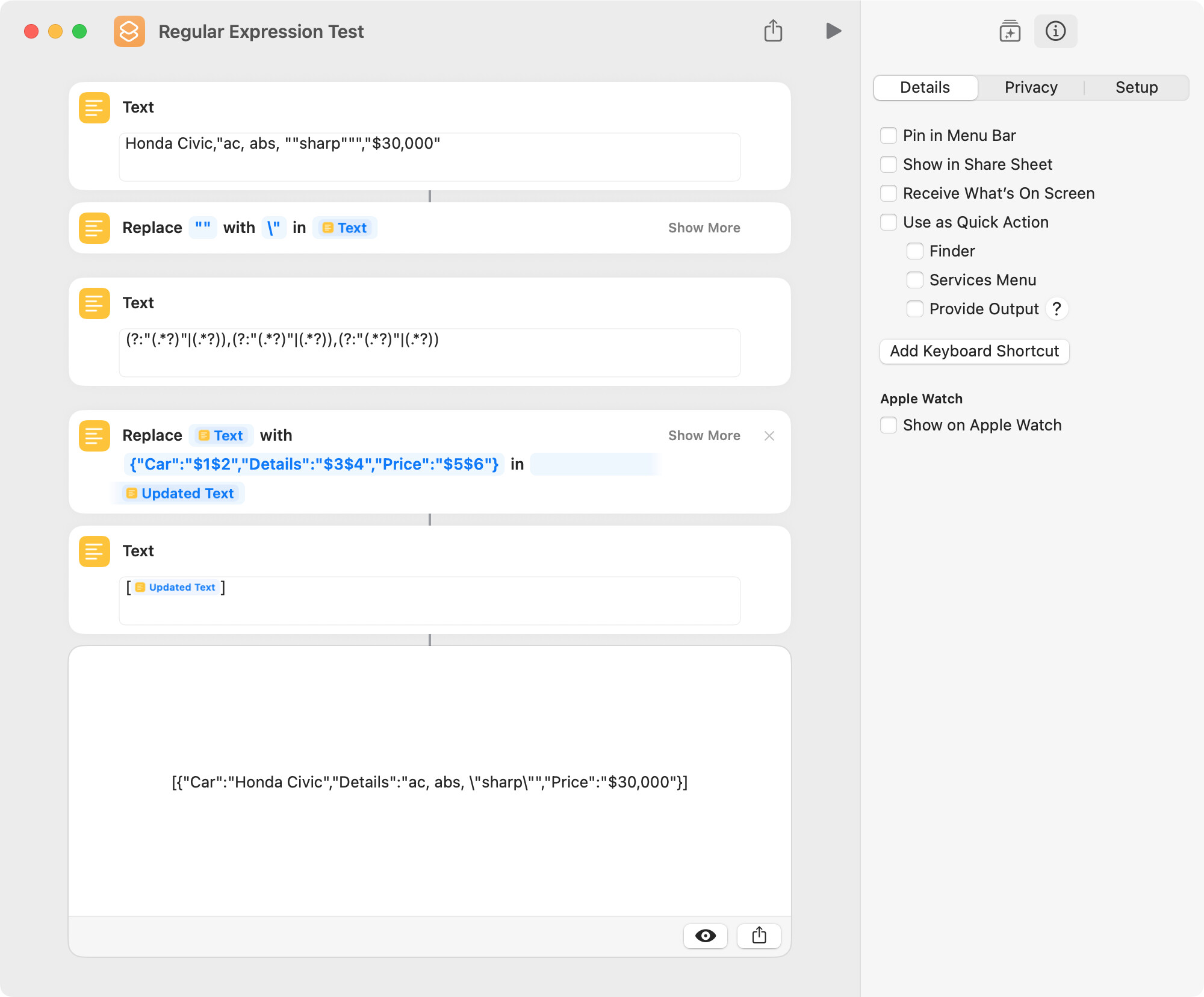Switch to the Setup tab

(1137, 87)
